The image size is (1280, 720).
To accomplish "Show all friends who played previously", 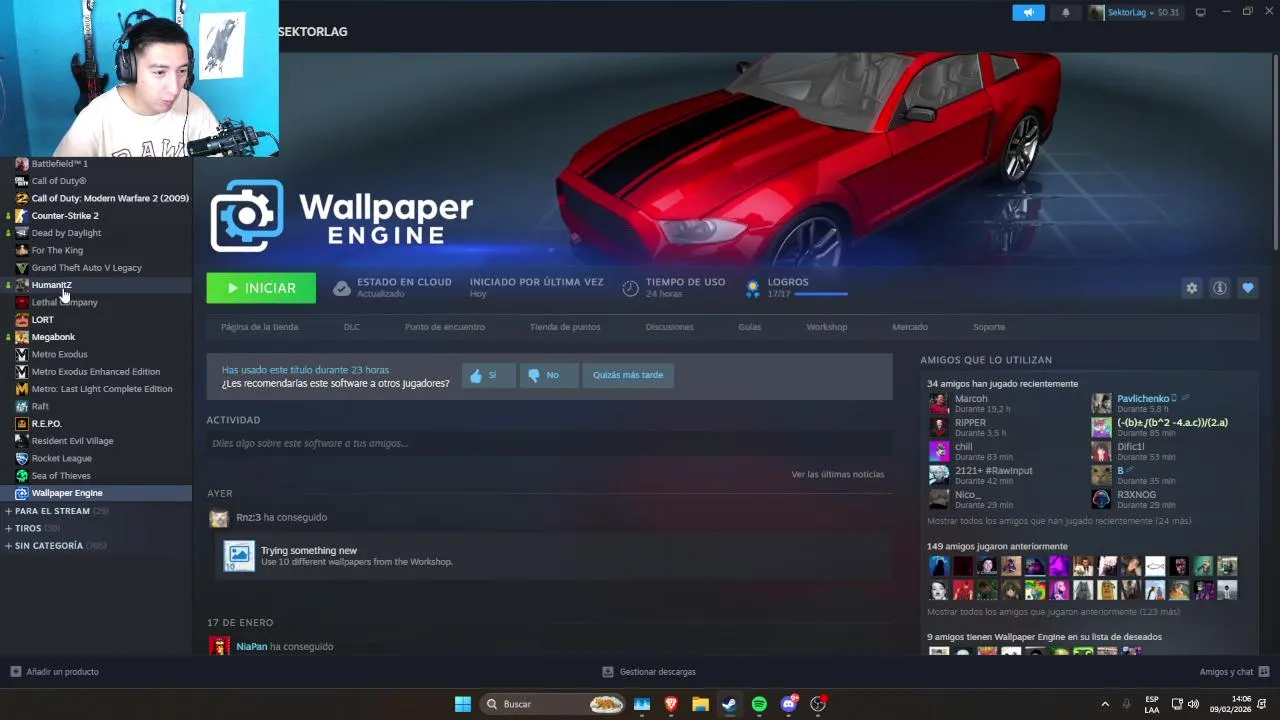I will pyautogui.click(x=1053, y=612).
